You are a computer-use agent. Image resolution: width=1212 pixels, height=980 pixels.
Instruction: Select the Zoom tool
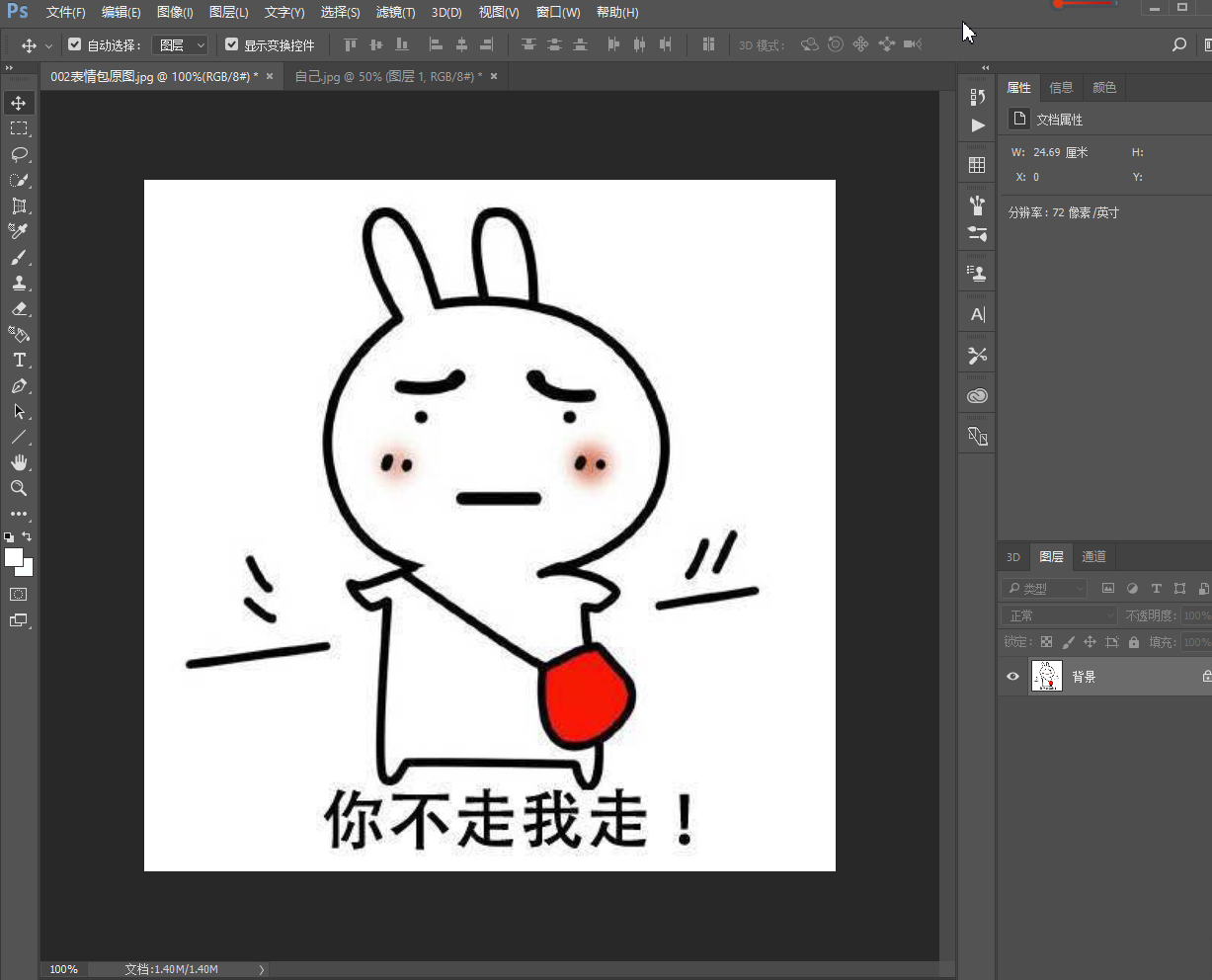tap(20, 488)
